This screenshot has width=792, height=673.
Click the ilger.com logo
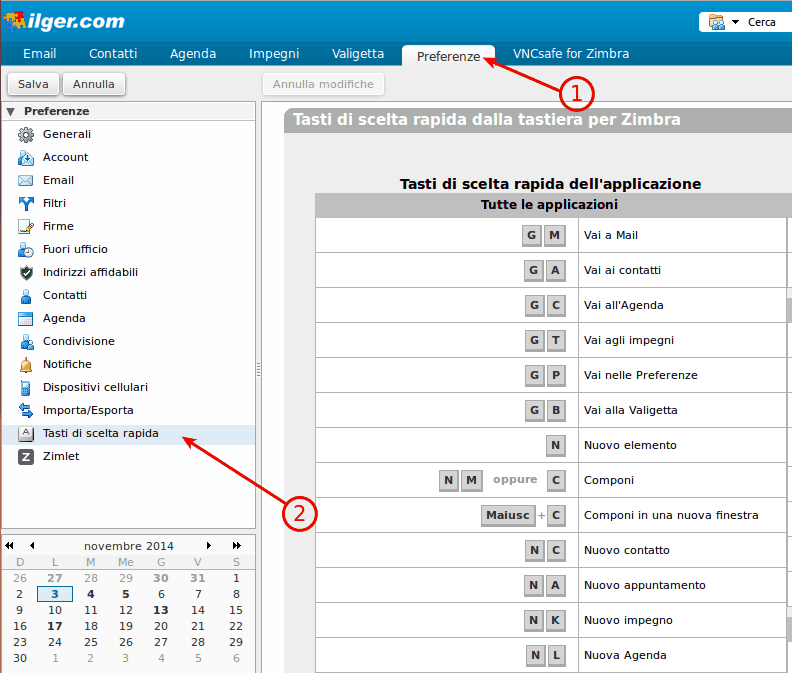click(64, 21)
